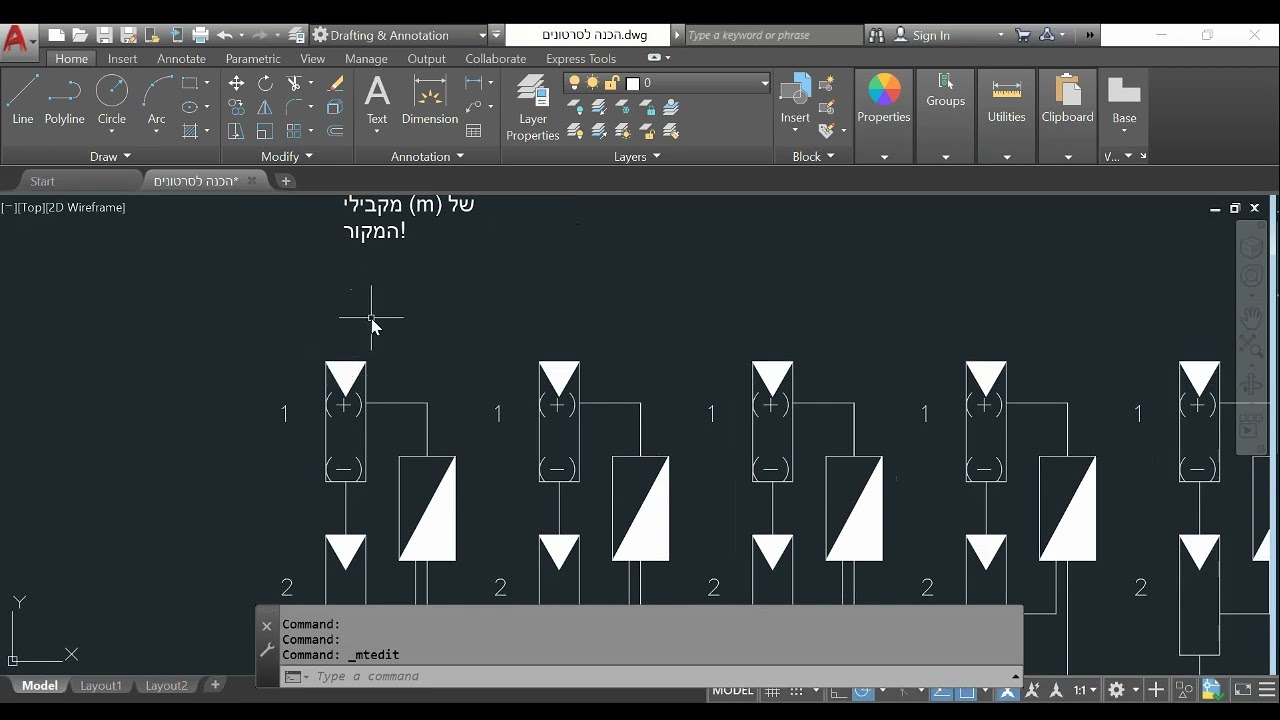Click the Plot printer icon
This screenshot has height=720, width=1280.
tap(200, 35)
